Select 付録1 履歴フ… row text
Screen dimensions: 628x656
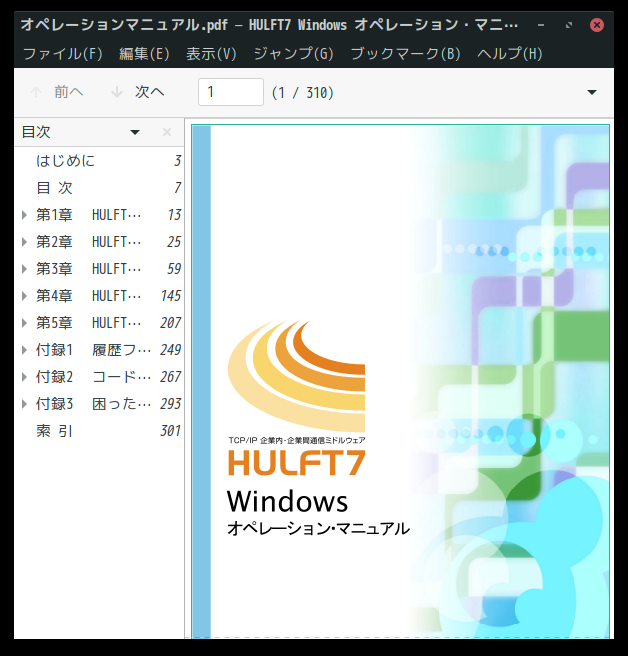(x=93, y=350)
